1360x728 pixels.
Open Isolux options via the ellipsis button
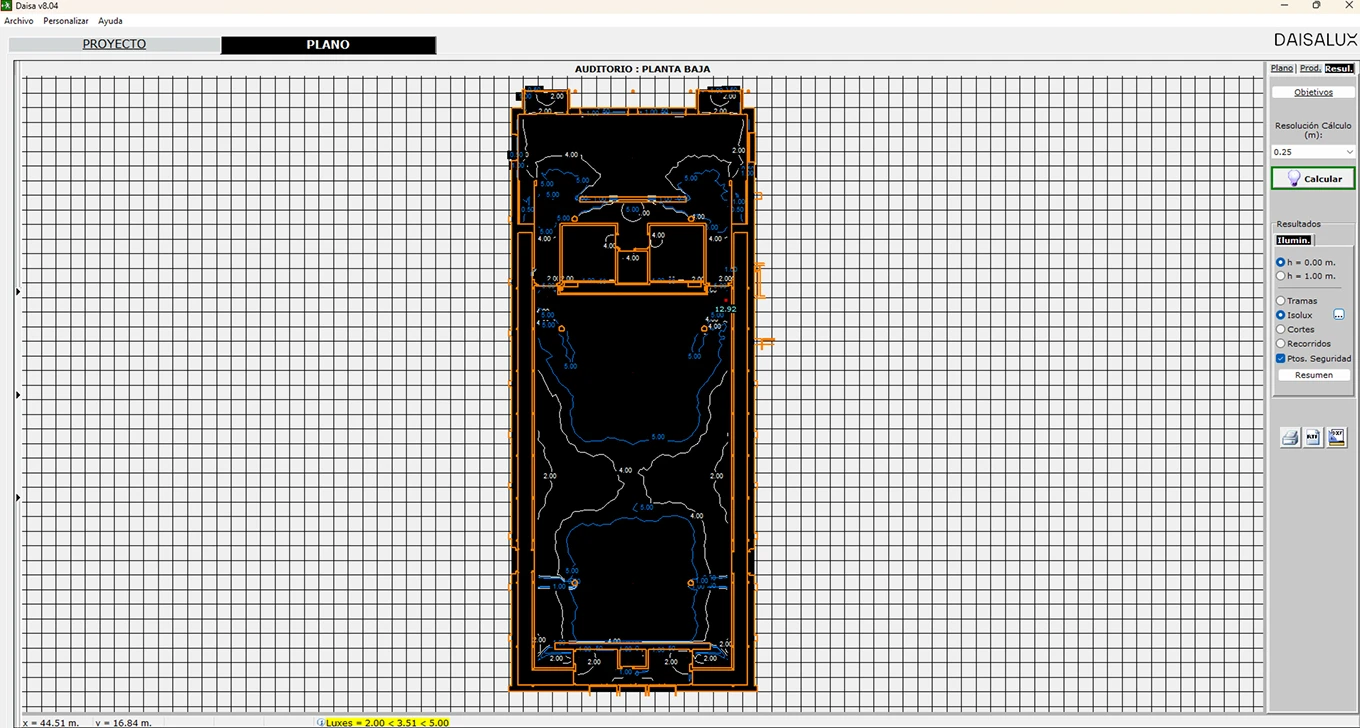[1339, 315]
